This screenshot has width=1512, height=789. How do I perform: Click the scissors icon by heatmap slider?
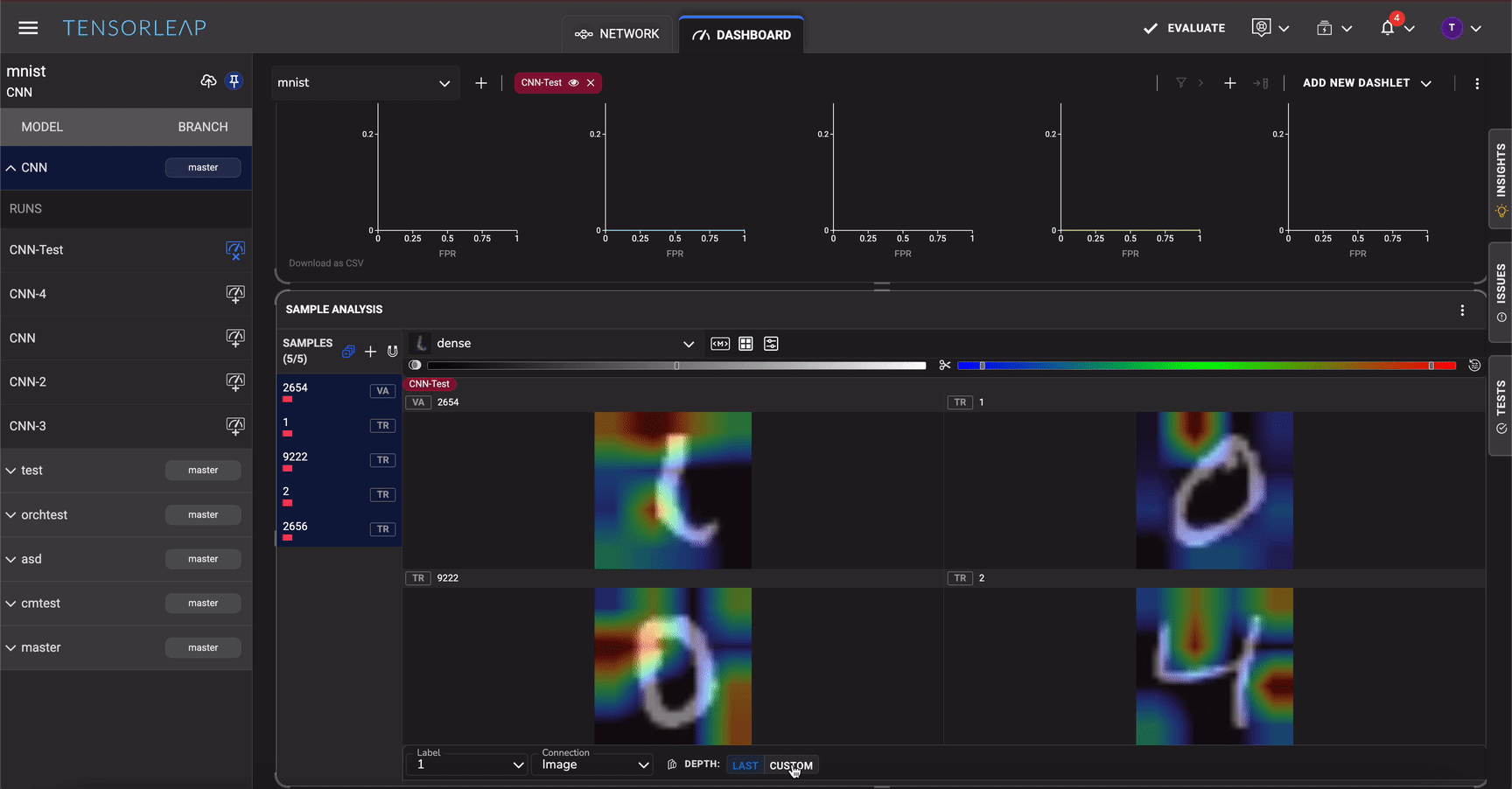[944, 365]
